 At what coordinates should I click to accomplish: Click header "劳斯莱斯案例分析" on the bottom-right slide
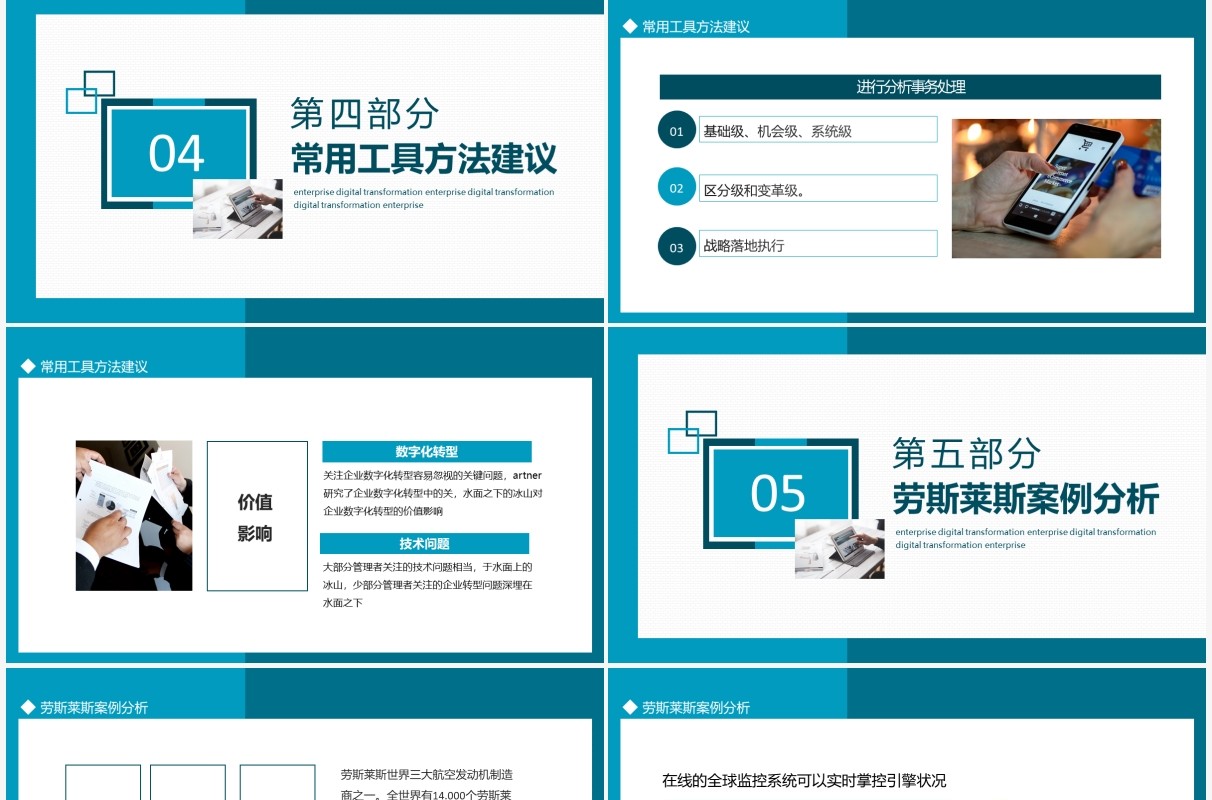(x=695, y=707)
